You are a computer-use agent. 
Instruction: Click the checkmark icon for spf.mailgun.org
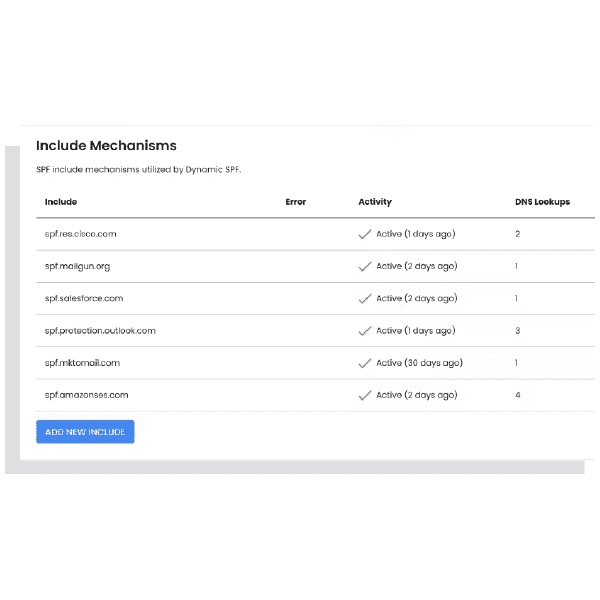(x=365, y=266)
